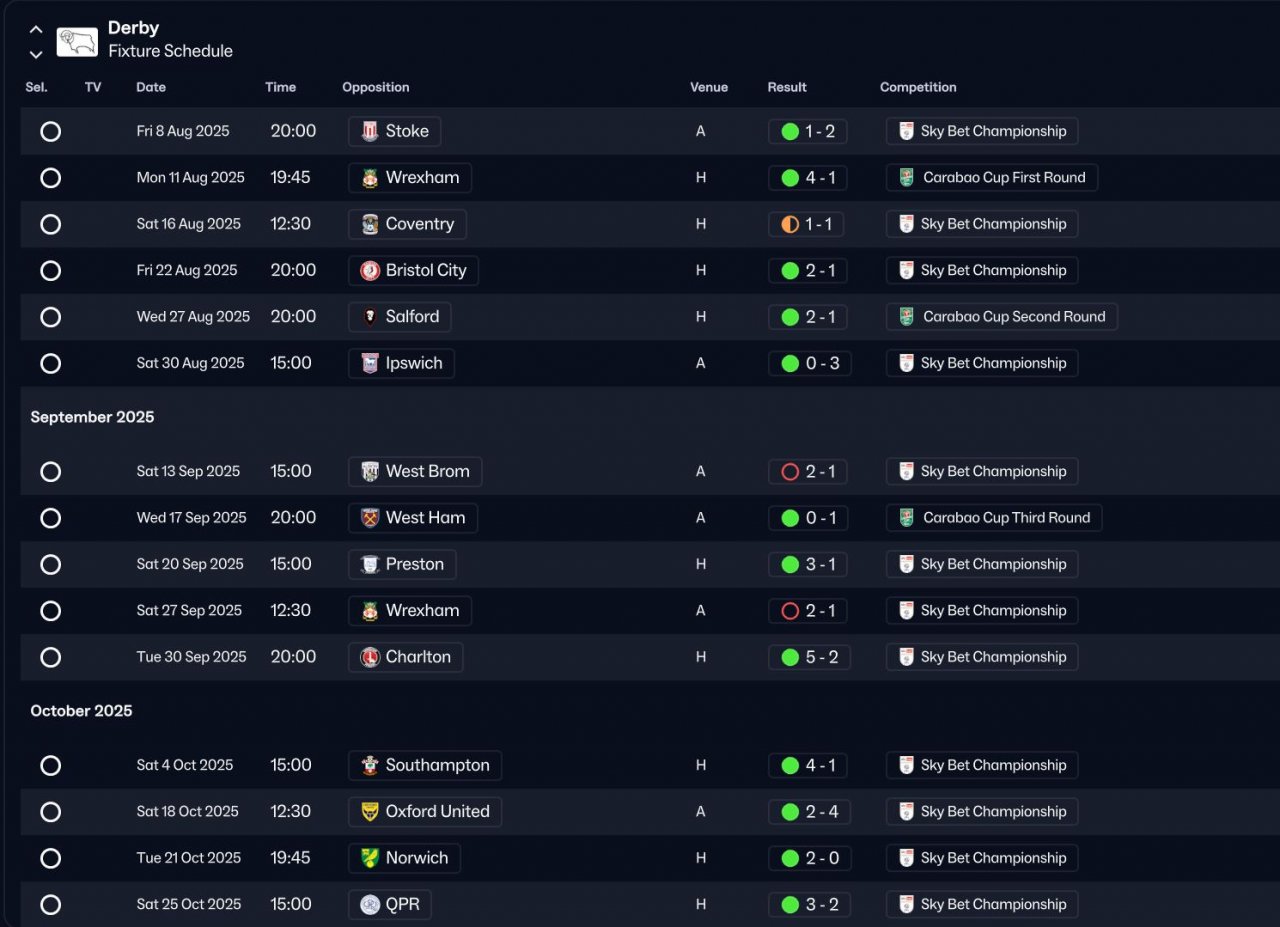Click the Ipswich club badge icon
1280x927 pixels.
(x=370, y=364)
